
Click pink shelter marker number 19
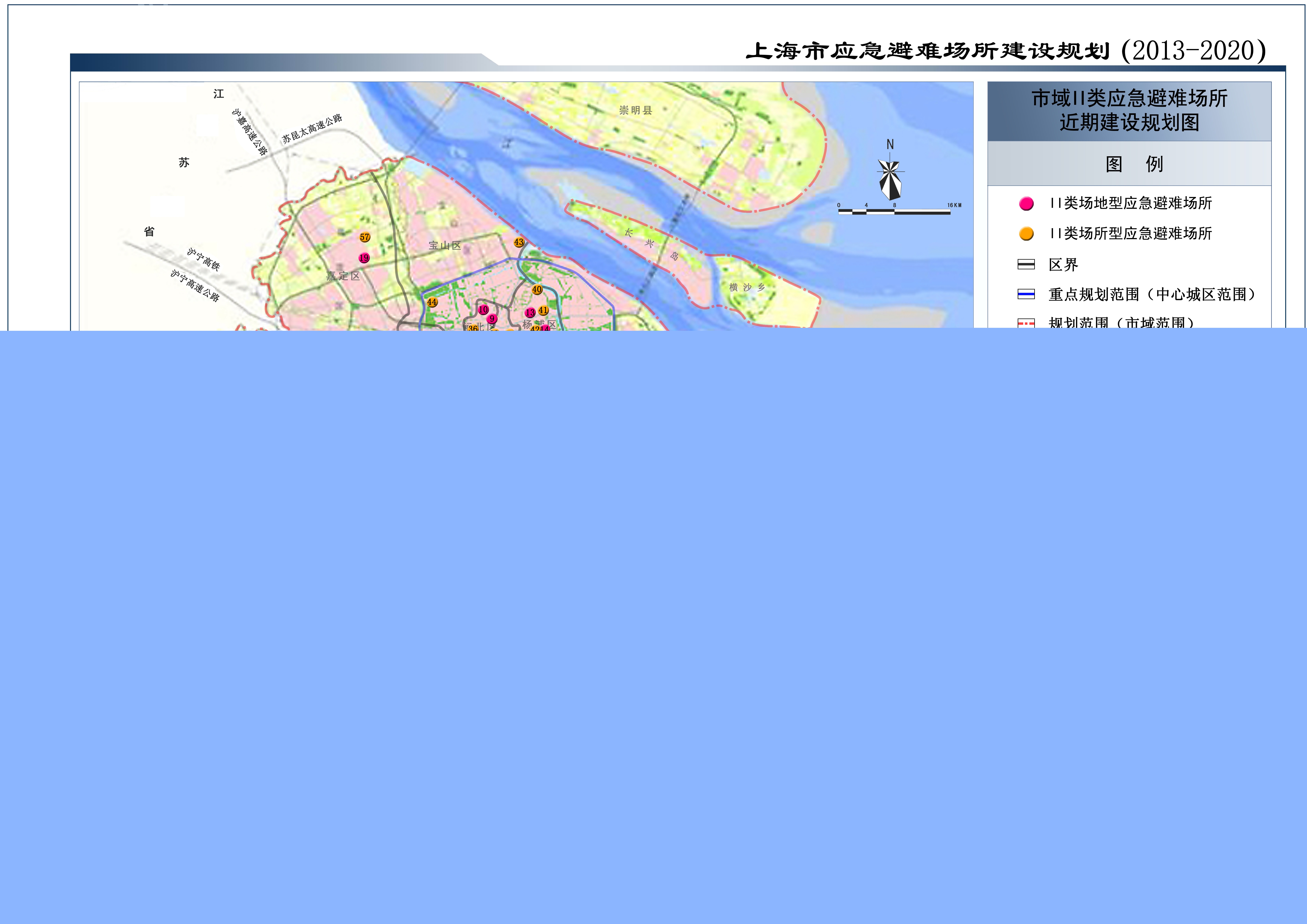364,258
